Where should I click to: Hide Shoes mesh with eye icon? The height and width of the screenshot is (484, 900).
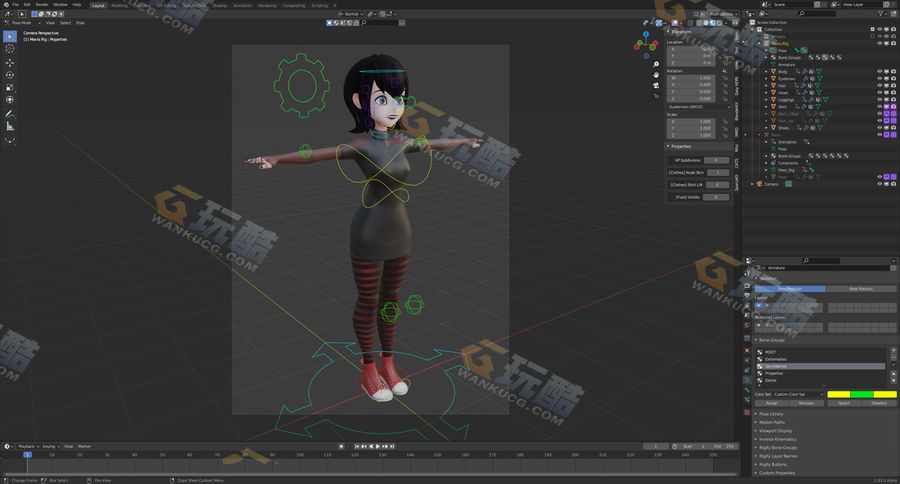[x=879, y=127]
